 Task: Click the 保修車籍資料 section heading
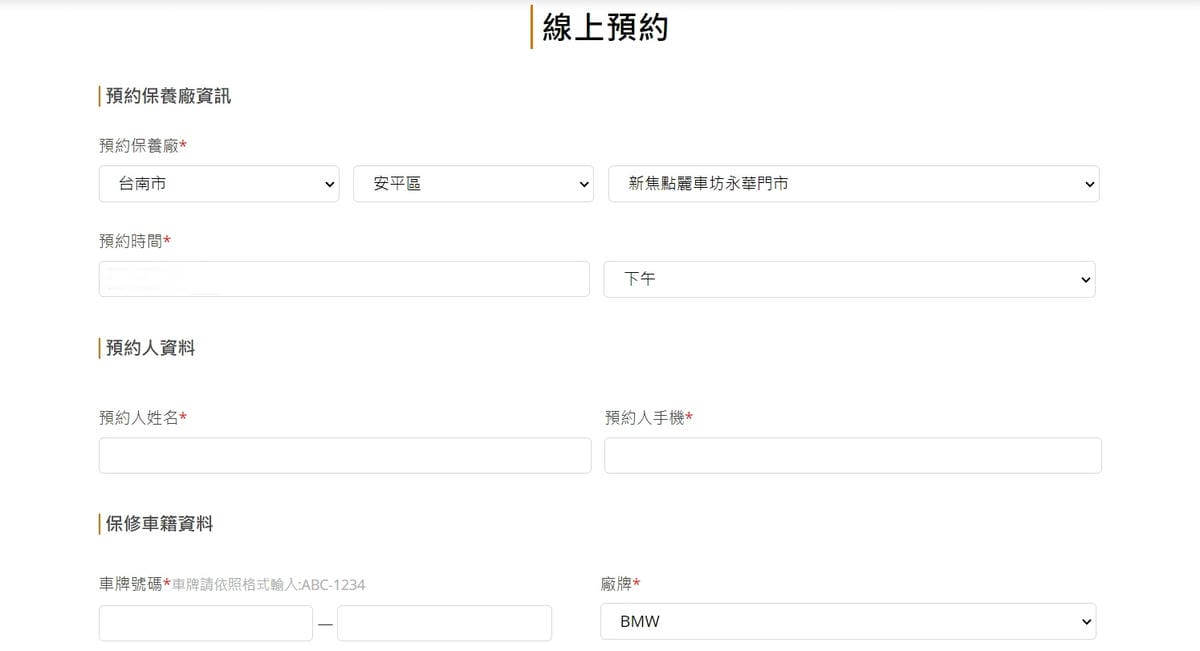coord(159,524)
